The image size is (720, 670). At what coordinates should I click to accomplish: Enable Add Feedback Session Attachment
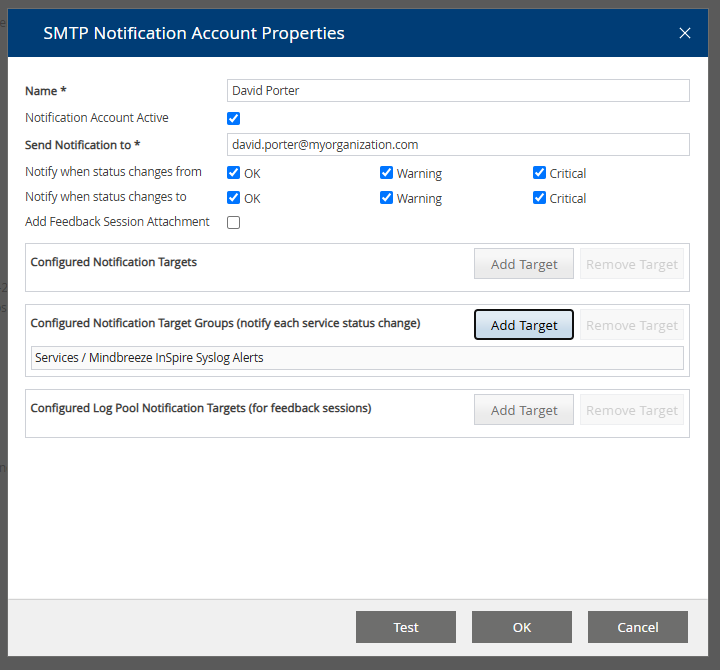tap(234, 222)
